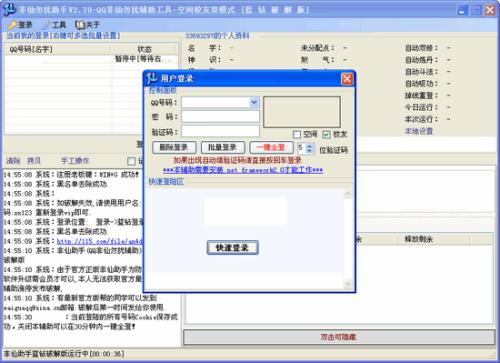The width and height of the screenshot is (500, 363).
Task: Click the 拷贝 link above the log
Action: [34, 161]
